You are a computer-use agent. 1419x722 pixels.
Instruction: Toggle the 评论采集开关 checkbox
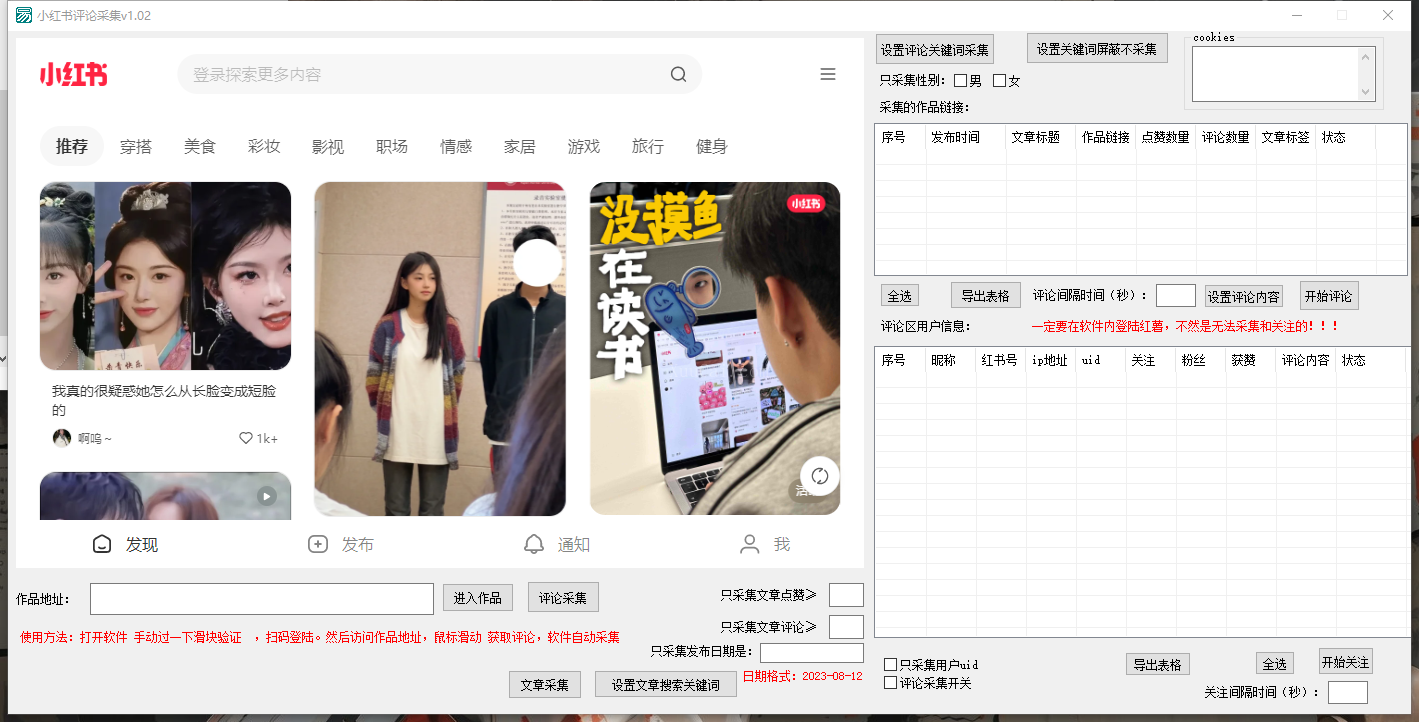pos(890,683)
